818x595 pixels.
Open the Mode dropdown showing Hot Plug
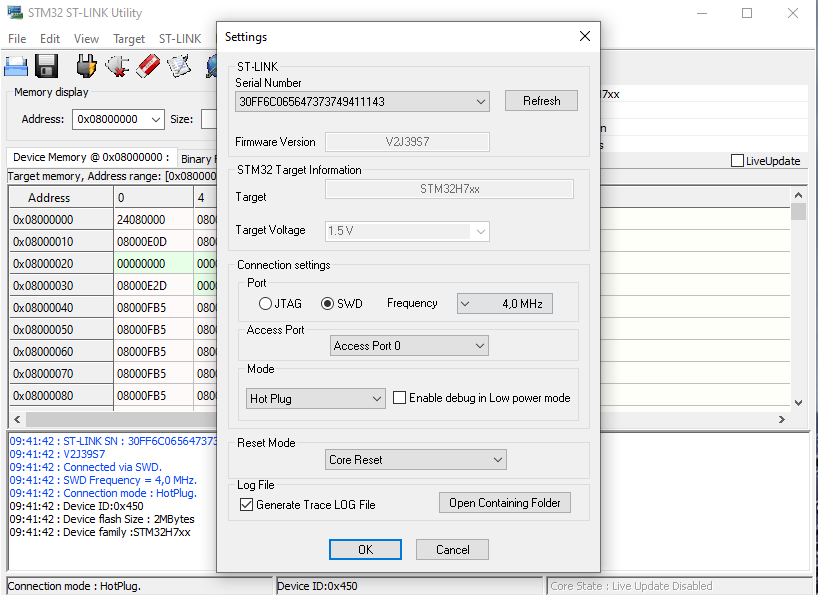click(x=316, y=398)
